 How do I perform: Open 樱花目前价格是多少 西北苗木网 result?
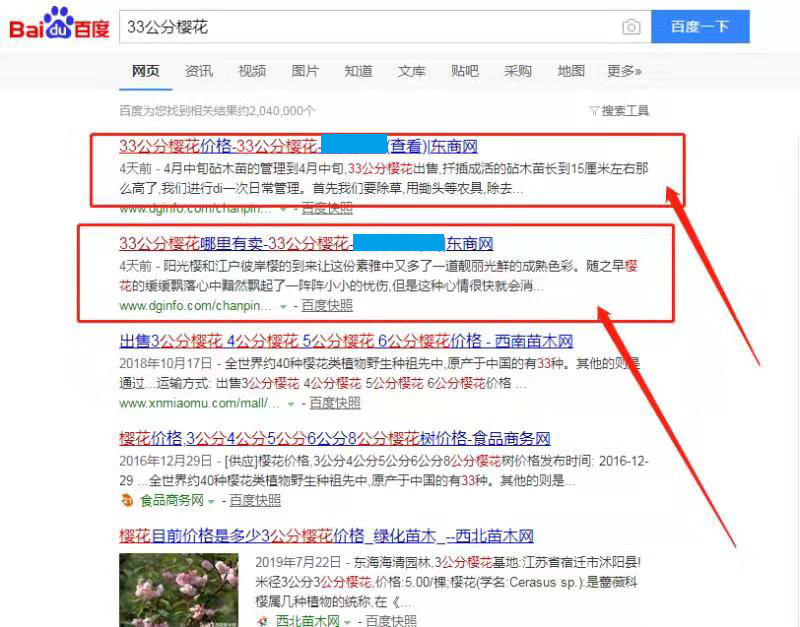pyautogui.click(x=327, y=536)
